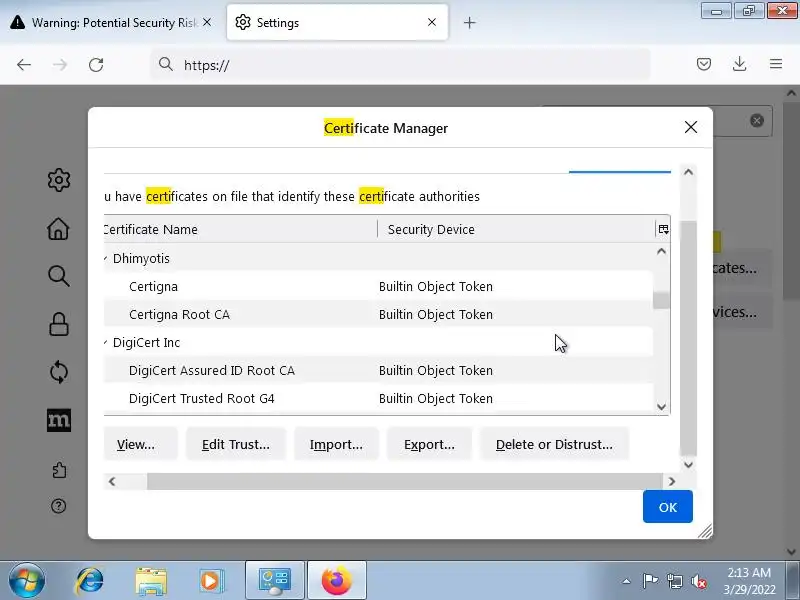Switch to Firefox taskbar button
This screenshot has height=600, width=800.
(337, 581)
